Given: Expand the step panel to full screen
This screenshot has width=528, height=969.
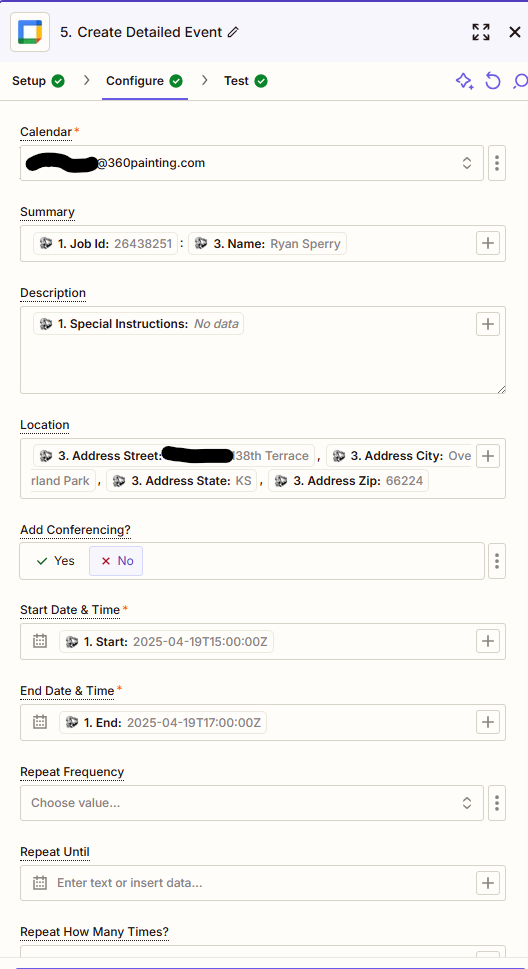Looking at the screenshot, I should click(480, 32).
